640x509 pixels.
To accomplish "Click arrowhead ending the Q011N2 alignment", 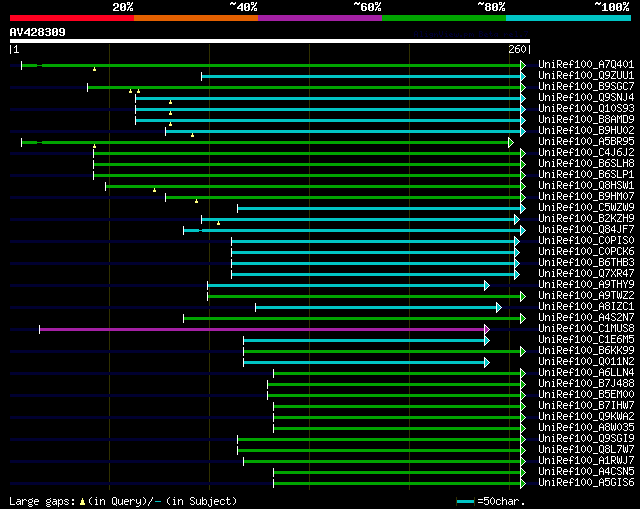I will (x=487, y=362).
